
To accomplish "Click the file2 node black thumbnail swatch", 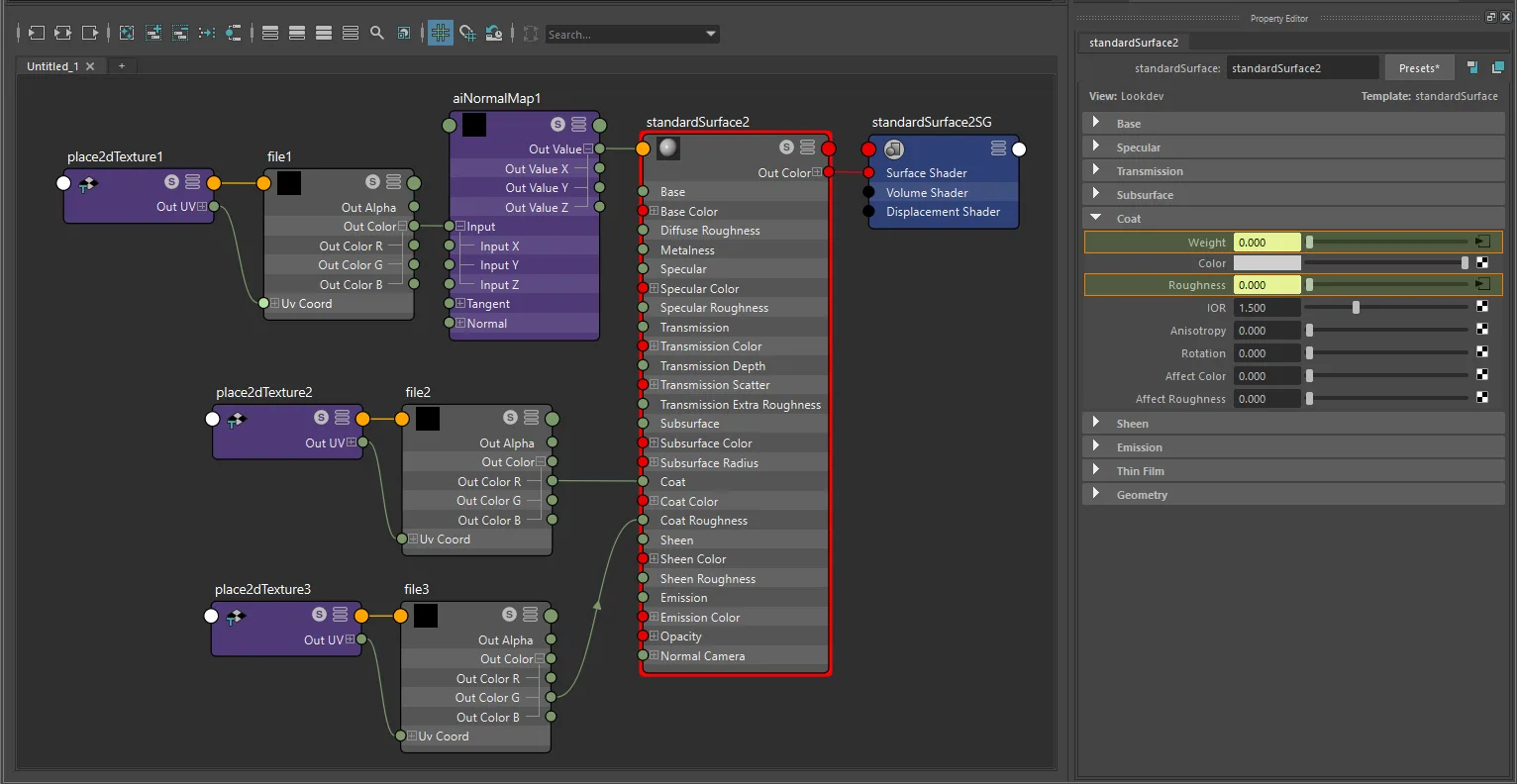I will pos(428,419).
